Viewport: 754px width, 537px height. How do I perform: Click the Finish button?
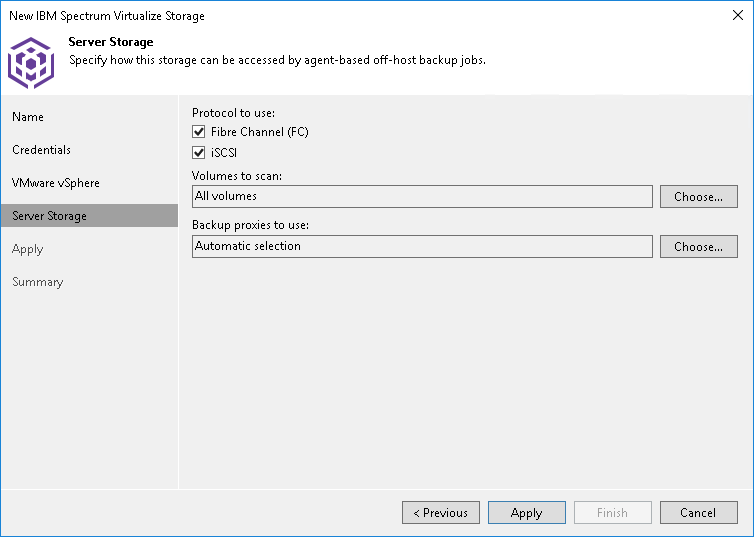tap(612, 513)
